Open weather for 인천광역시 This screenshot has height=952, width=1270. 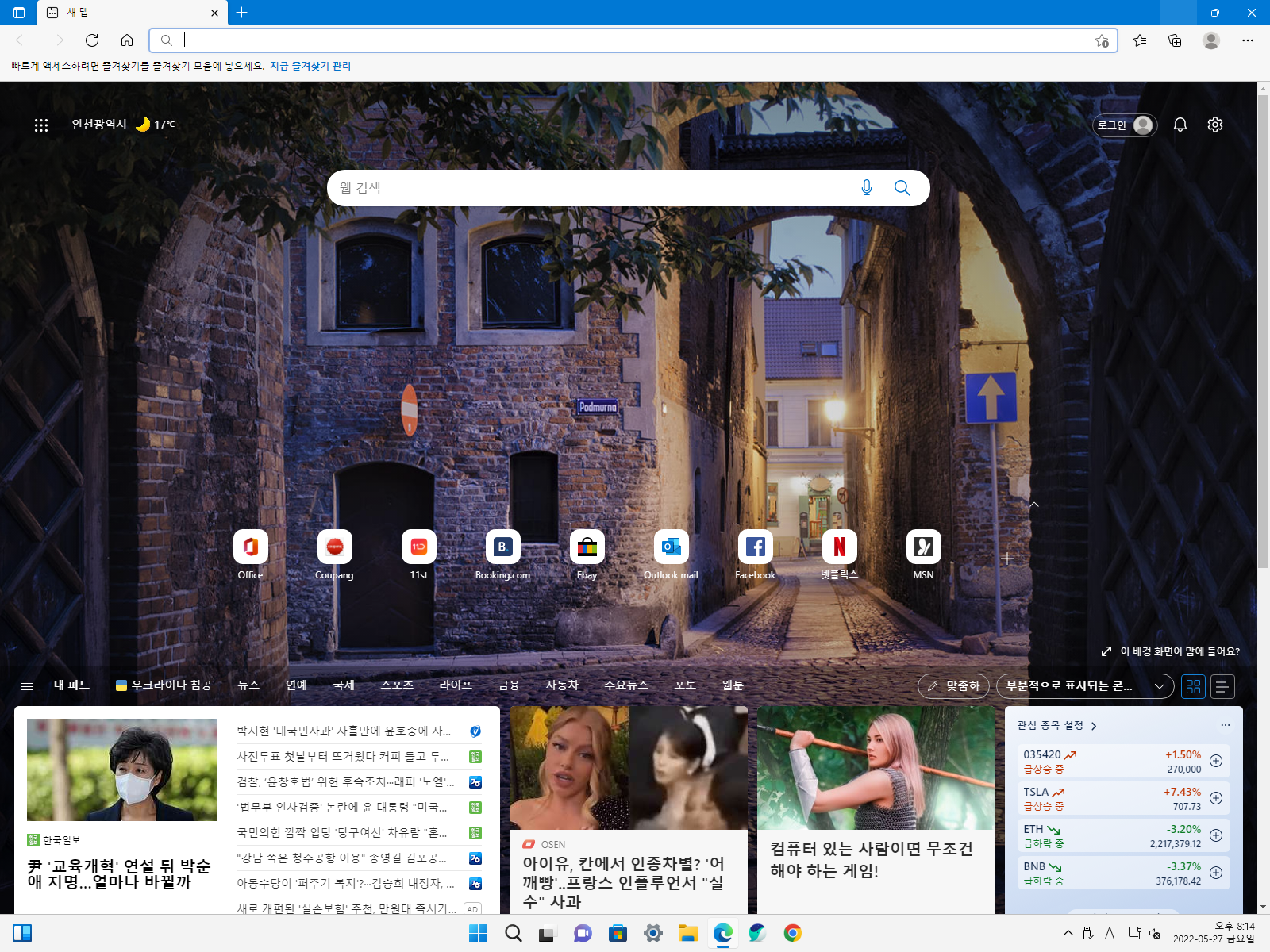point(123,125)
